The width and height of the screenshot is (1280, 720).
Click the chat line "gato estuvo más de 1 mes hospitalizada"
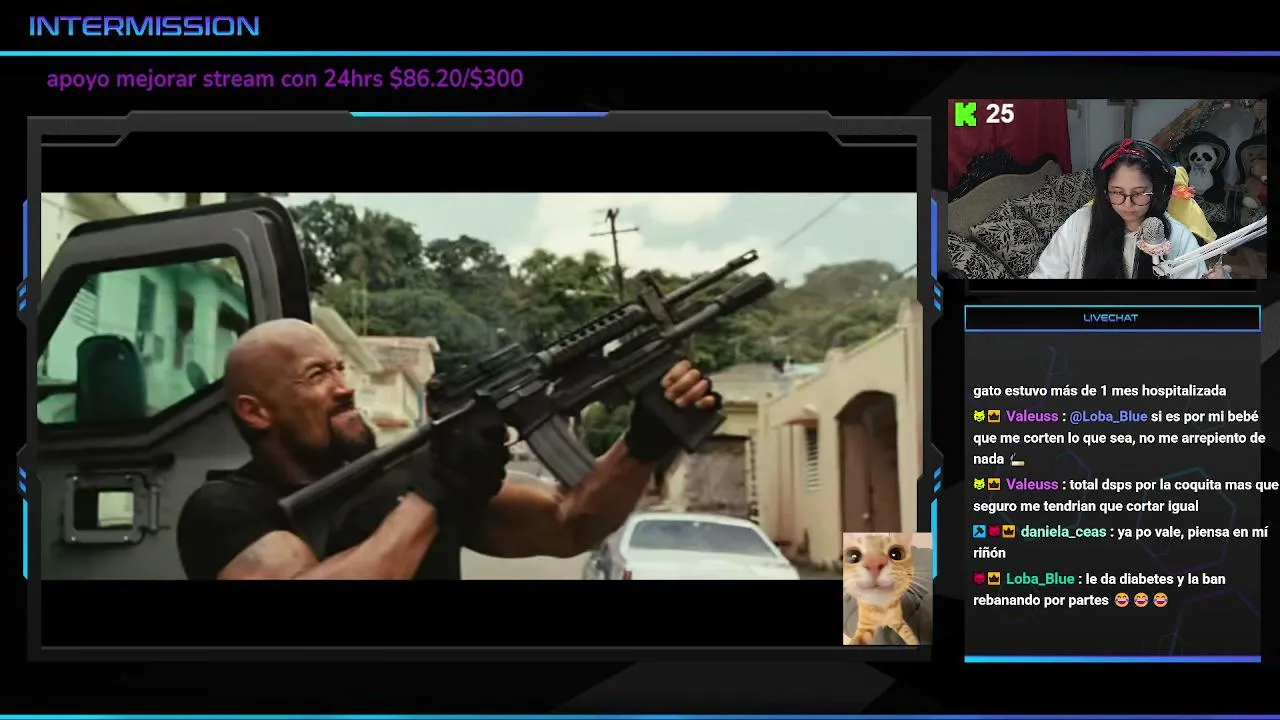click(1099, 391)
